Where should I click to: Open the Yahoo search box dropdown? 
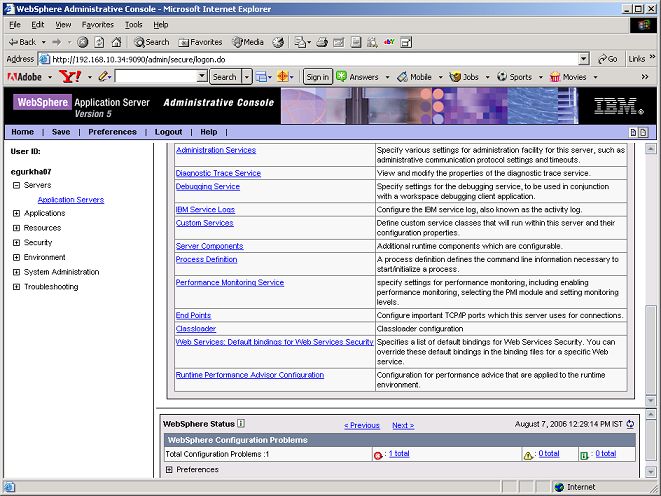(202, 77)
